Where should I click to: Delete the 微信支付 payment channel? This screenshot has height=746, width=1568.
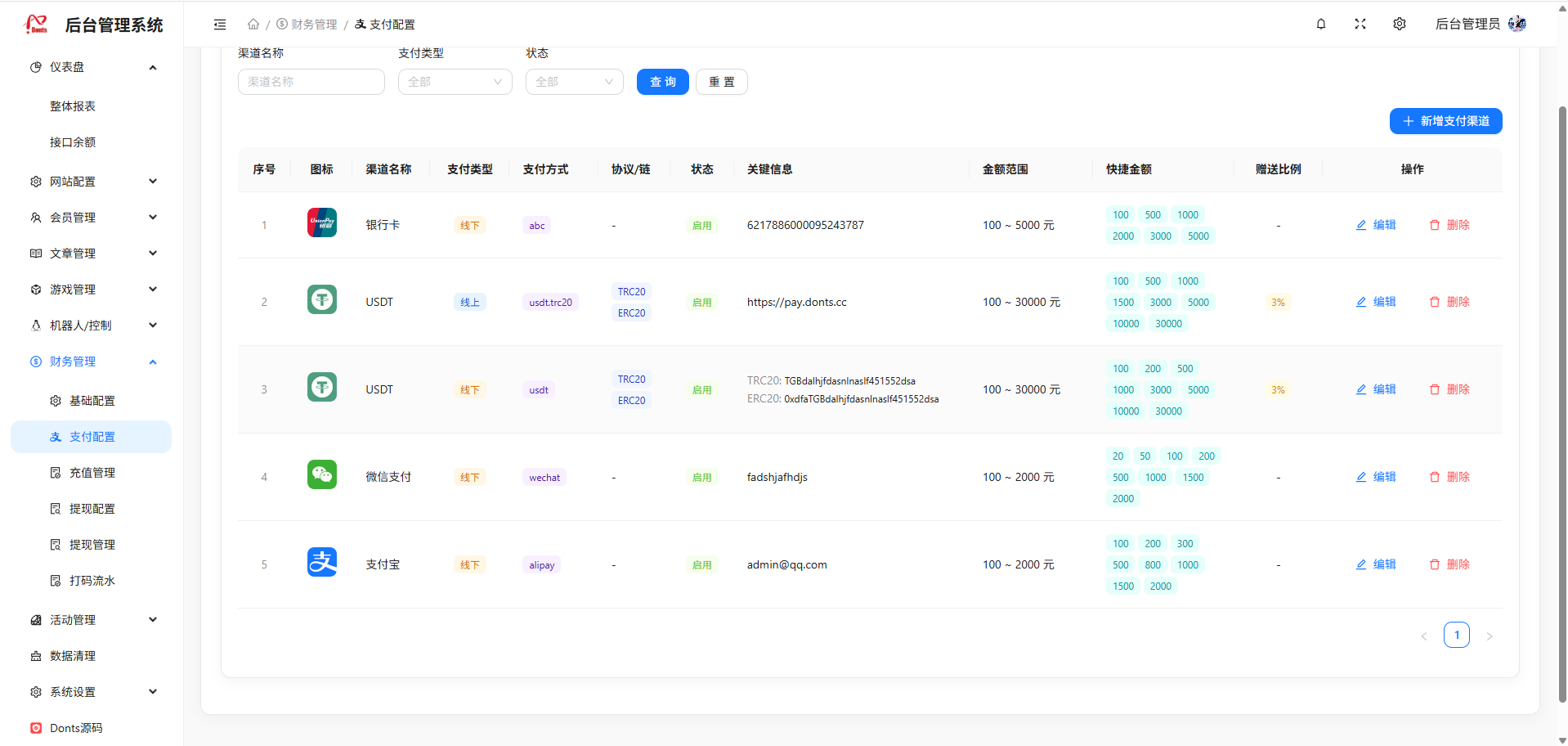click(x=1449, y=477)
